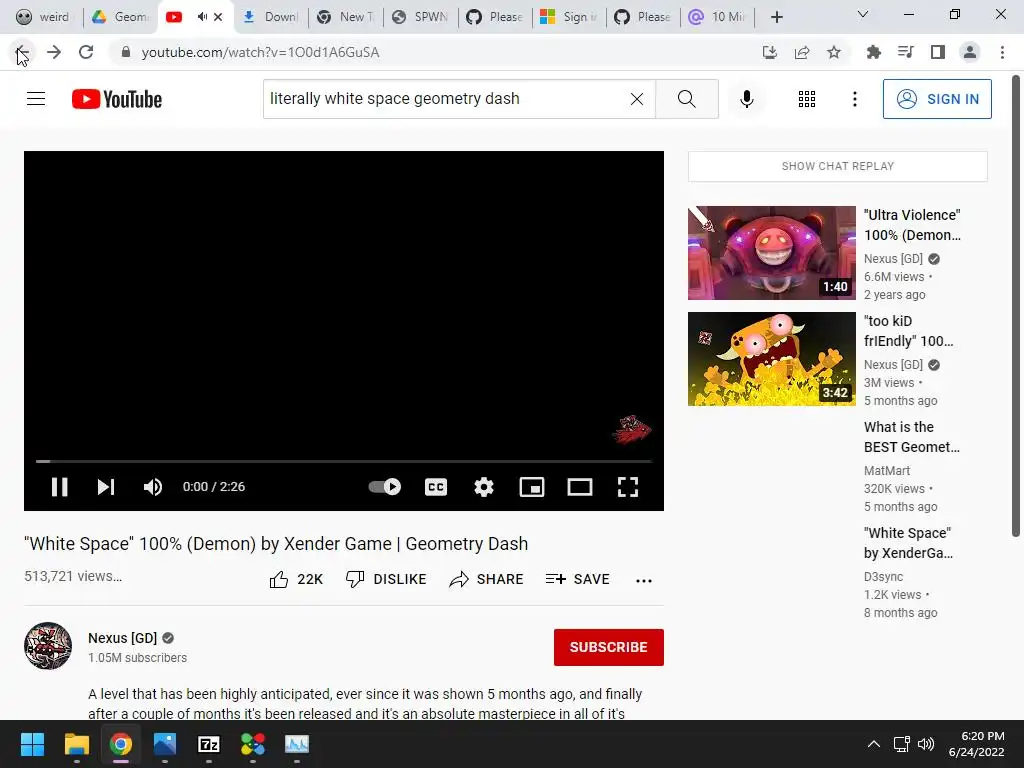The height and width of the screenshot is (768, 1024).
Task: Mute the video volume speaker icon
Action: pos(153,487)
